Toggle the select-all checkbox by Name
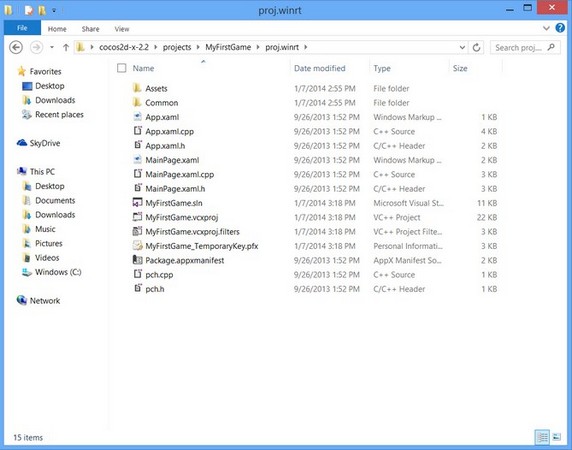The image size is (572, 450). 121,68
